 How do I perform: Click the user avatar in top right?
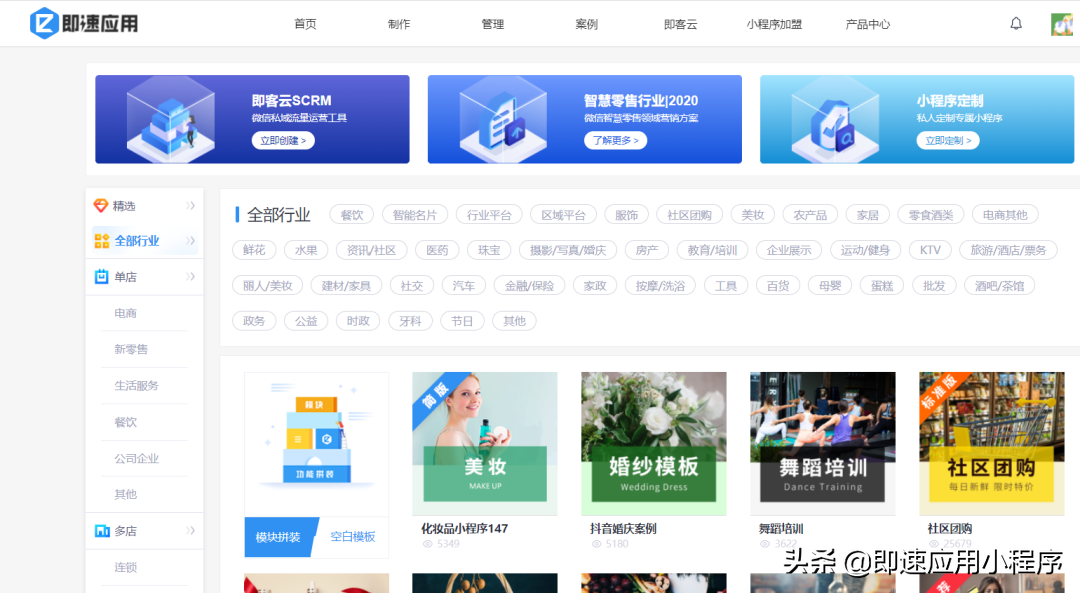[1062, 23]
